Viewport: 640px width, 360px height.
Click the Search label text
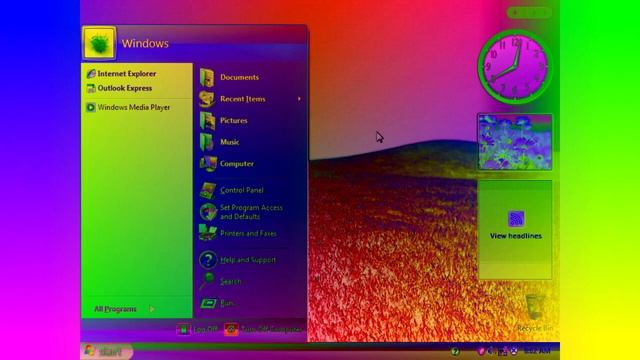tap(230, 282)
